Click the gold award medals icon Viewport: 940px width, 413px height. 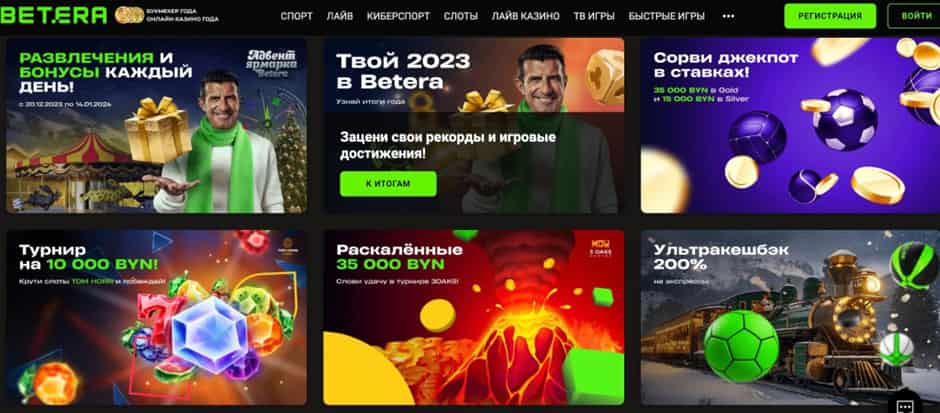pyautogui.click(x=129, y=16)
